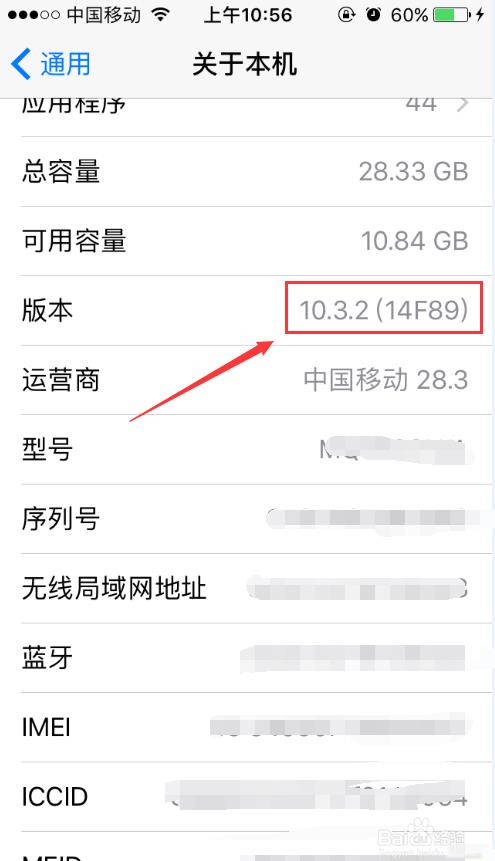Tap the alarm clock status icon
The width and height of the screenshot is (495, 861).
point(374,15)
